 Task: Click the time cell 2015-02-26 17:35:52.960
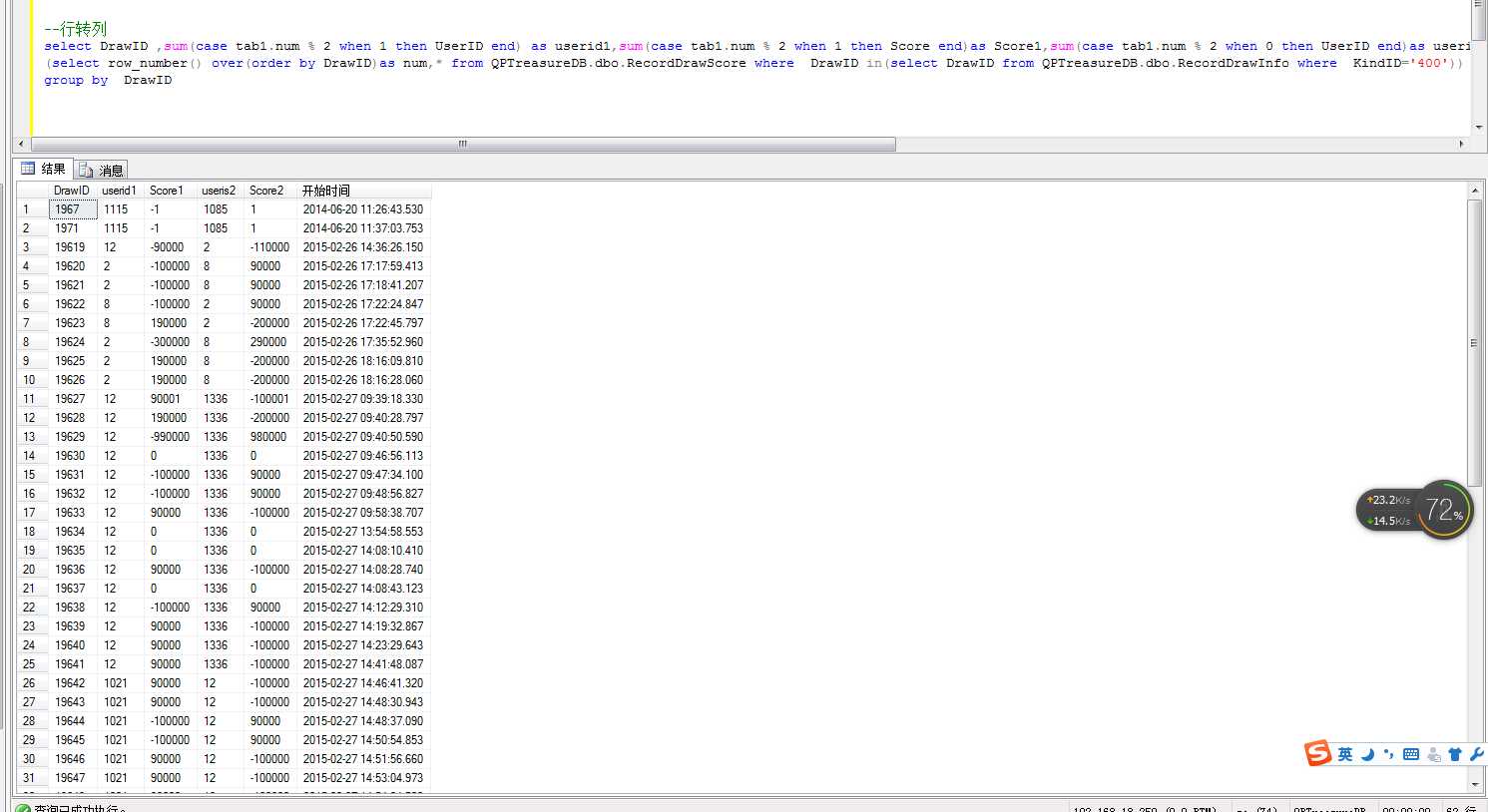tap(364, 342)
